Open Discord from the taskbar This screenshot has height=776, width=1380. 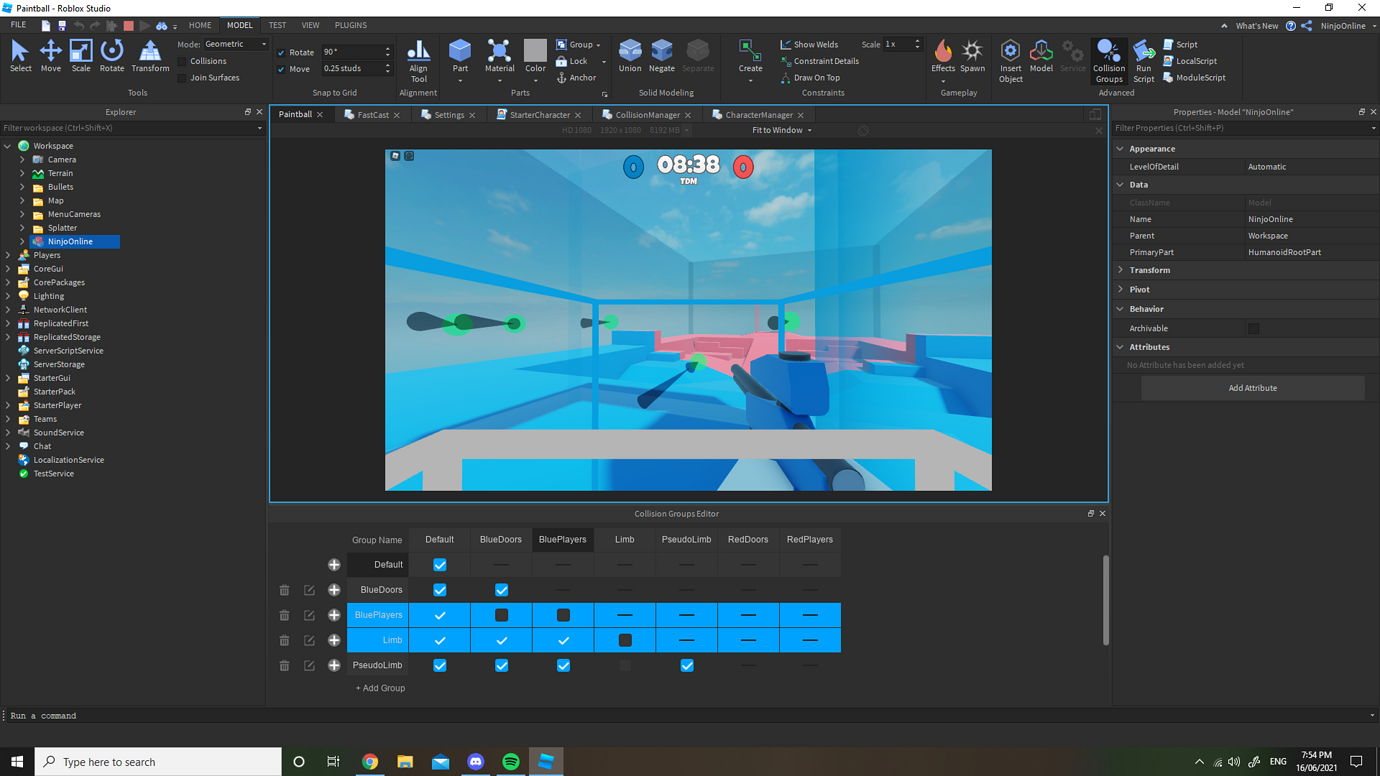click(476, 761)
